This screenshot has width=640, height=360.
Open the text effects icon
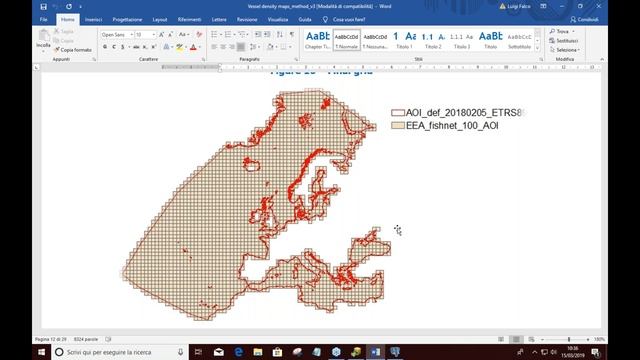click(167, 47)
